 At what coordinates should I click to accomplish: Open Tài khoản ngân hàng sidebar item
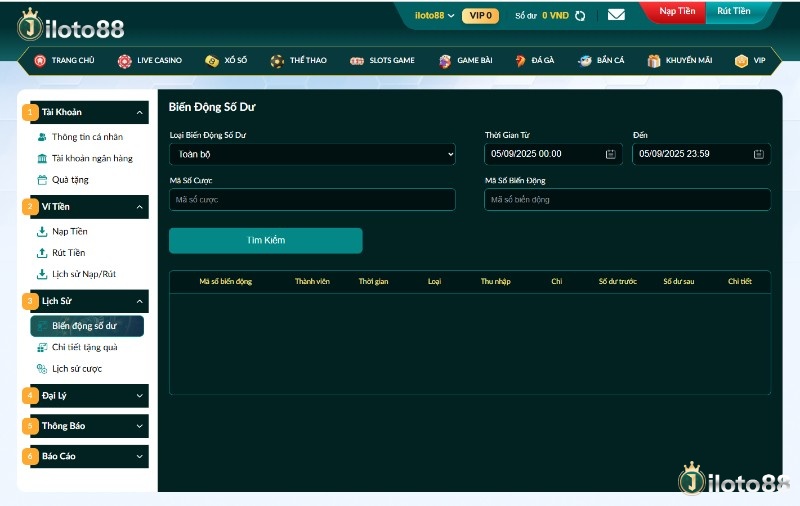92,158
